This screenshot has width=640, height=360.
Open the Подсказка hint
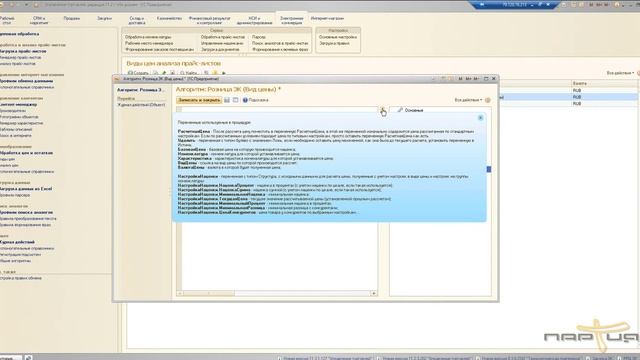point(256,100)
